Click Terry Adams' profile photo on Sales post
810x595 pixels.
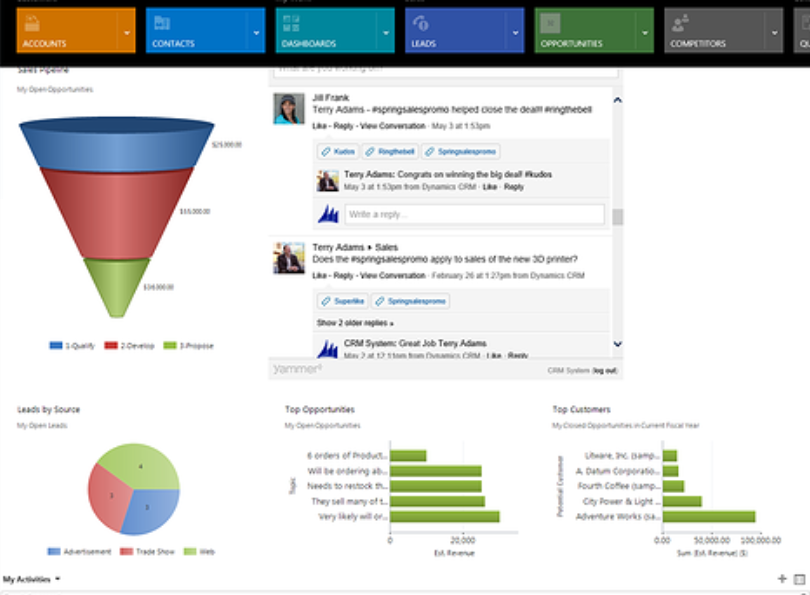point(289,258)
